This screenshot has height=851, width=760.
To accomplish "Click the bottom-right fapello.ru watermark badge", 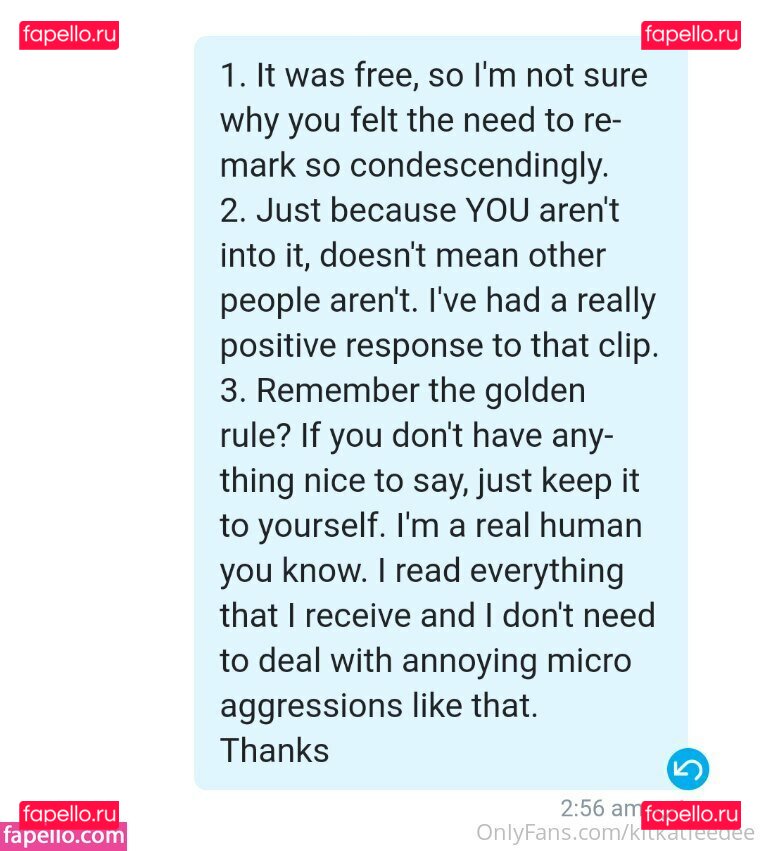I will click(x=691, y=815).
